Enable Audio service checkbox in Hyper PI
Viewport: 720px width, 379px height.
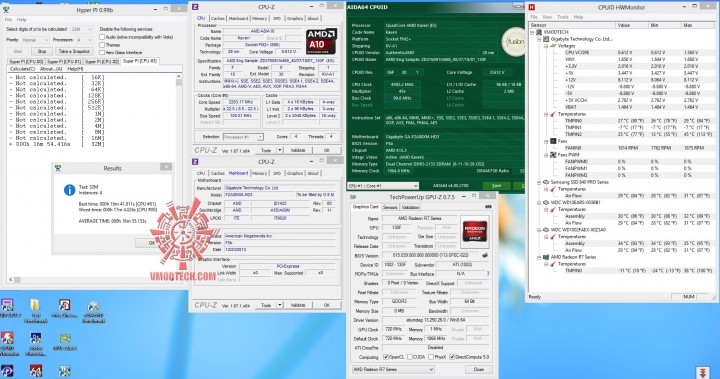coord(102,37)
